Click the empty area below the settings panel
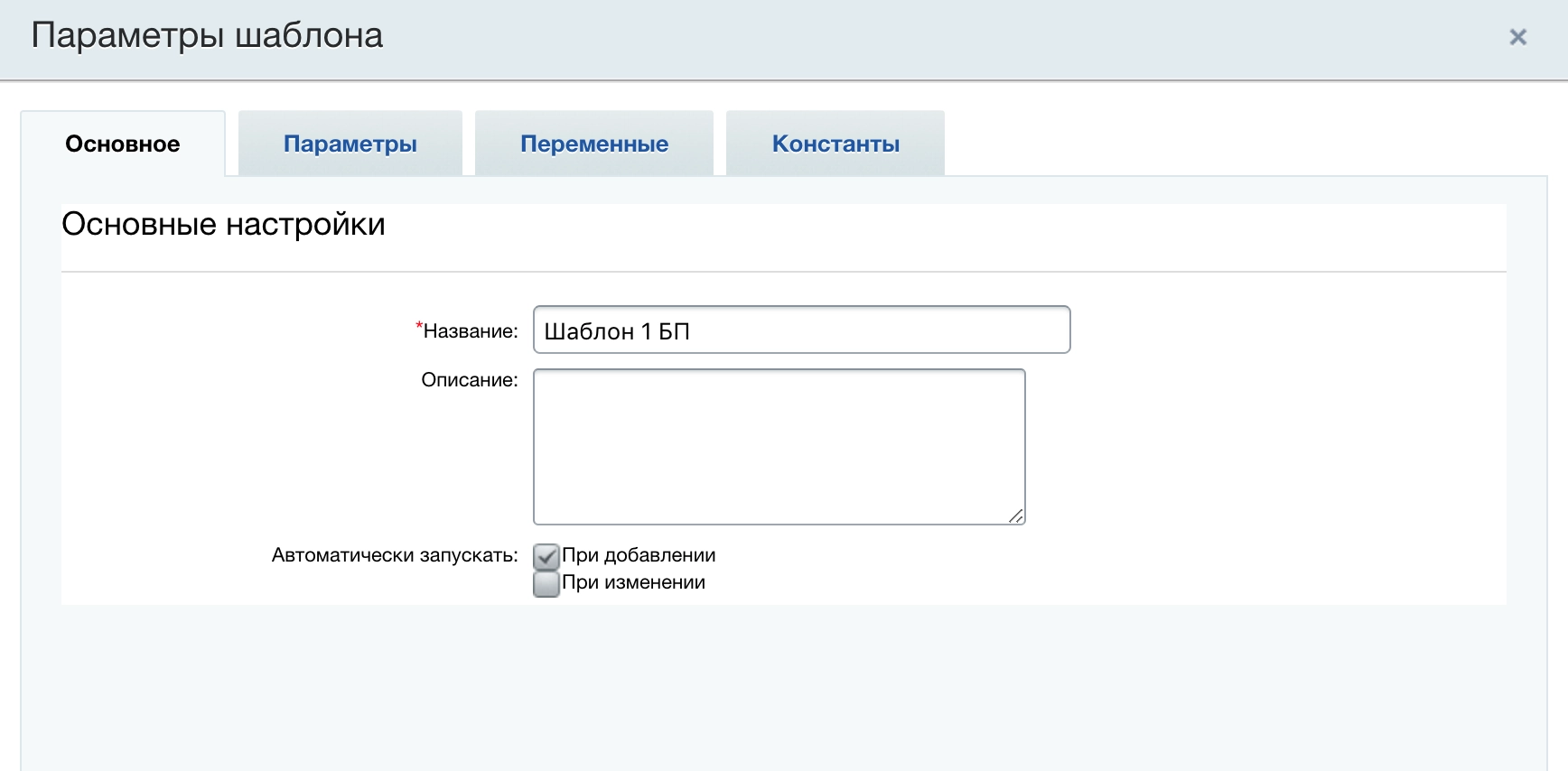The width and height of the screenshot is (1568, 771). click(x=777, y=686)
